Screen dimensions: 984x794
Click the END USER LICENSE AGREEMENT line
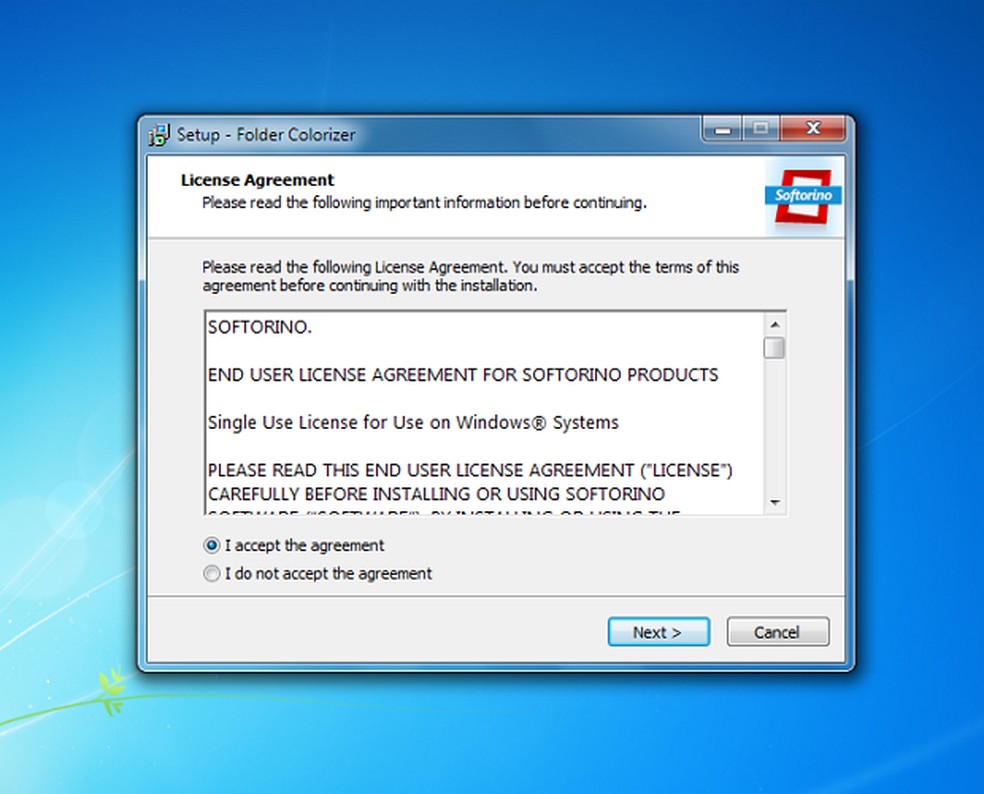pyautogui.click(x=463, y=375)
